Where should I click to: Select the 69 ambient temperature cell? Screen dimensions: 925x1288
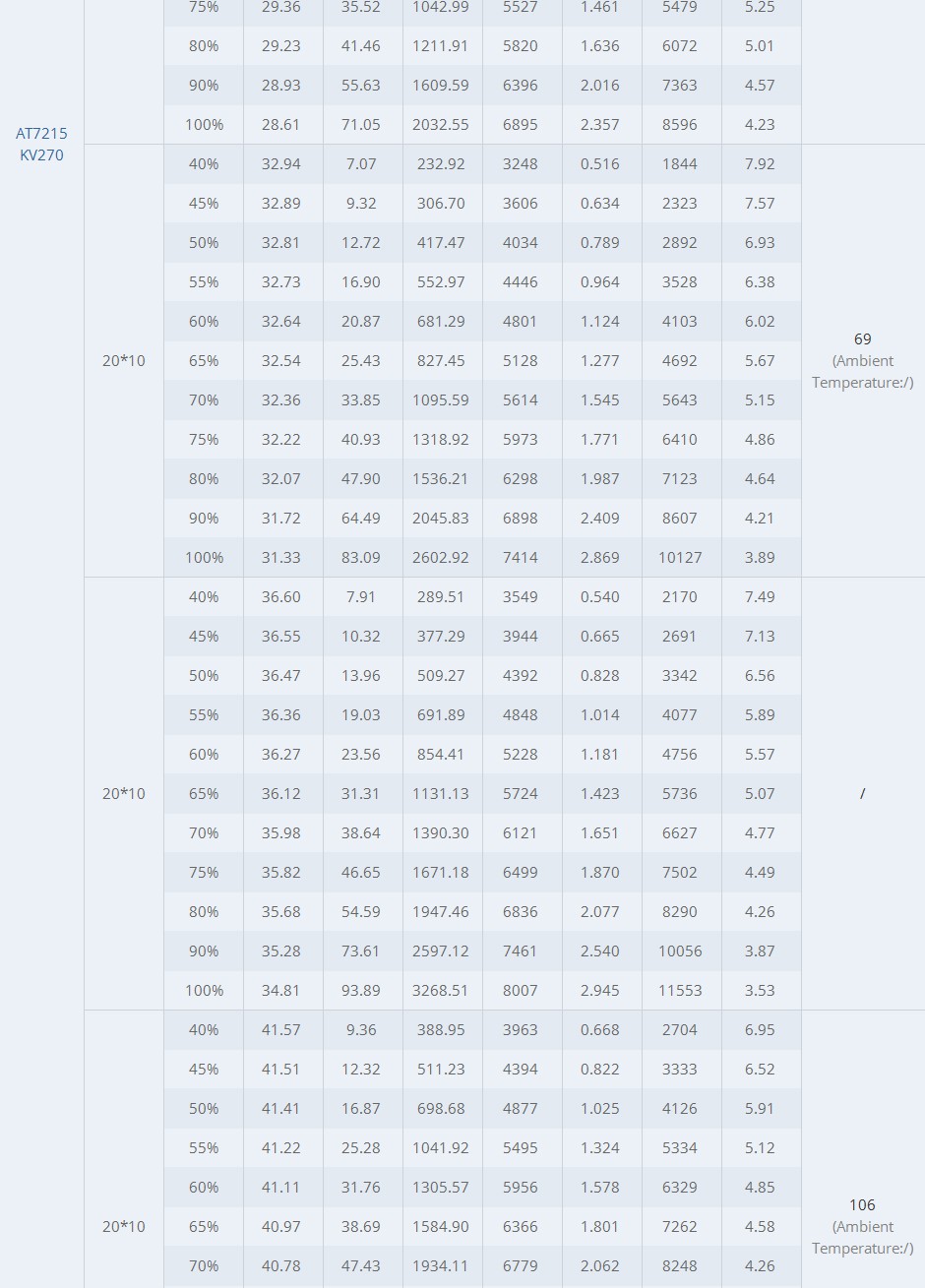[863, 360]
